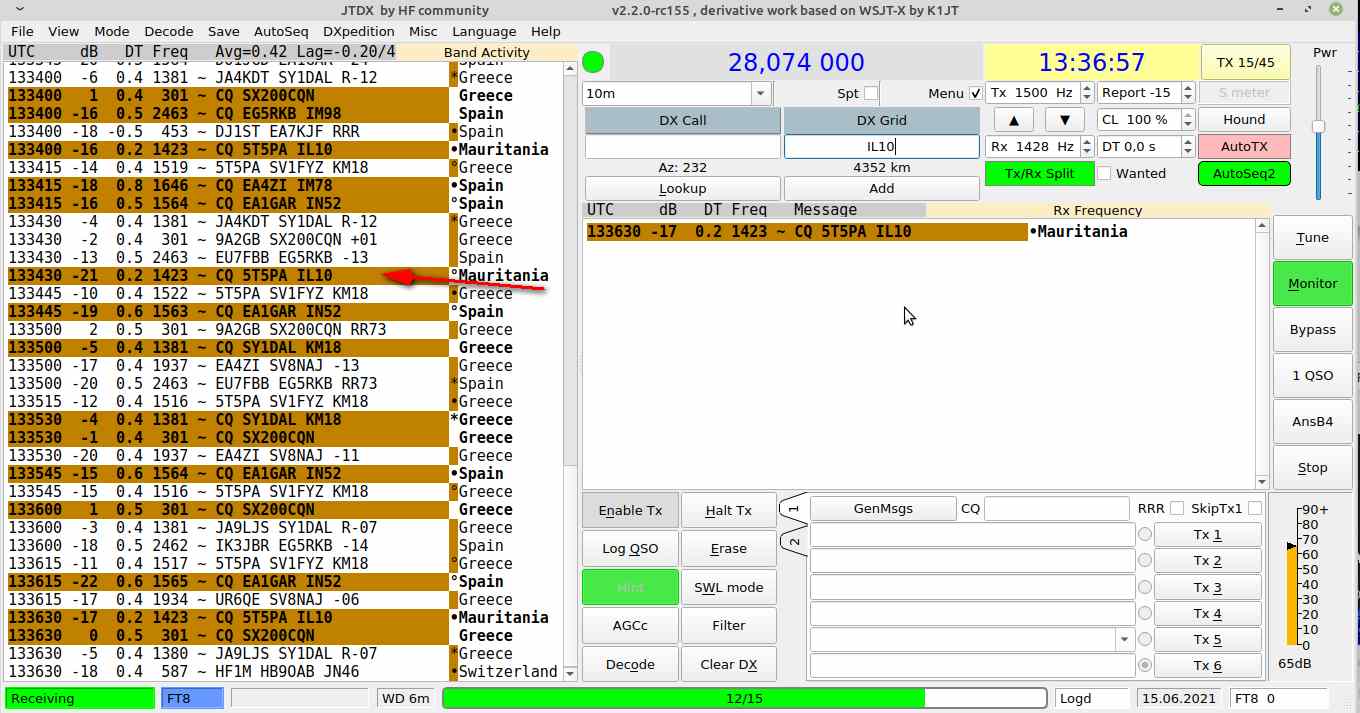Adjust the Pwr slider handle
Screen dimensions: 1360x713
click(1318, 127)
